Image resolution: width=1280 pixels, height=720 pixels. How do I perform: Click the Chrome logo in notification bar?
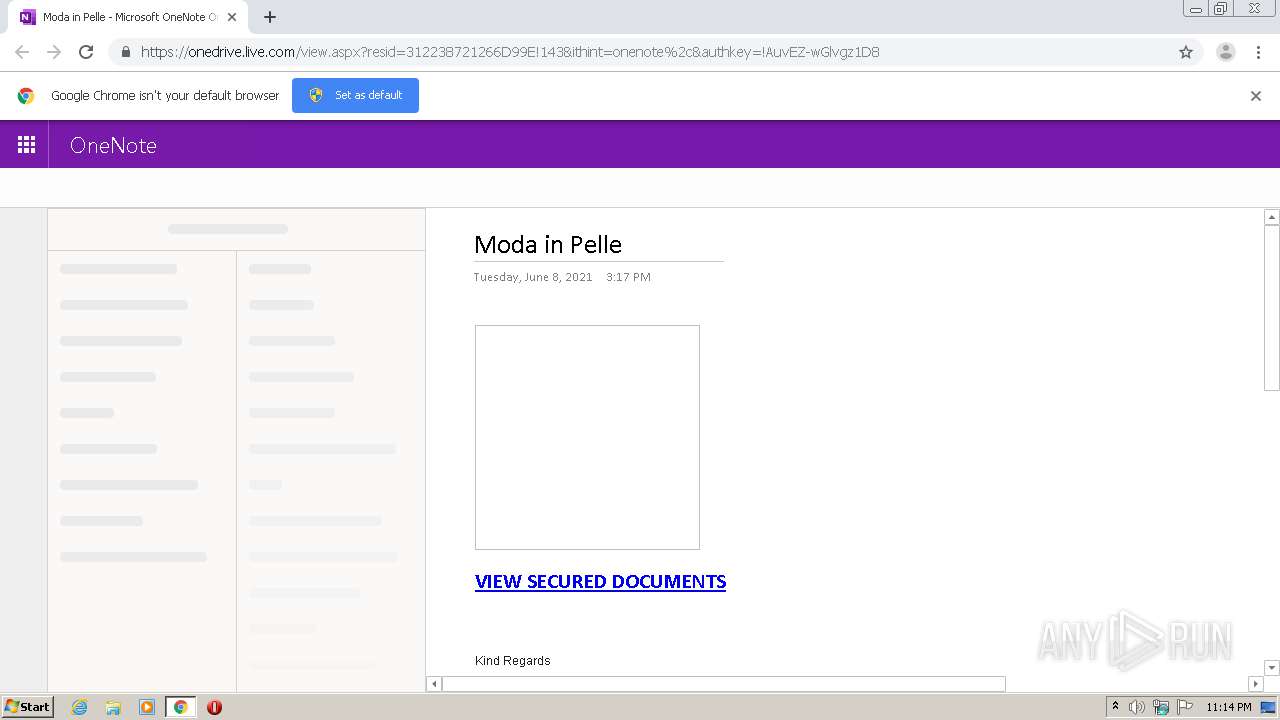pyautogui.click(x=26, y=96)
